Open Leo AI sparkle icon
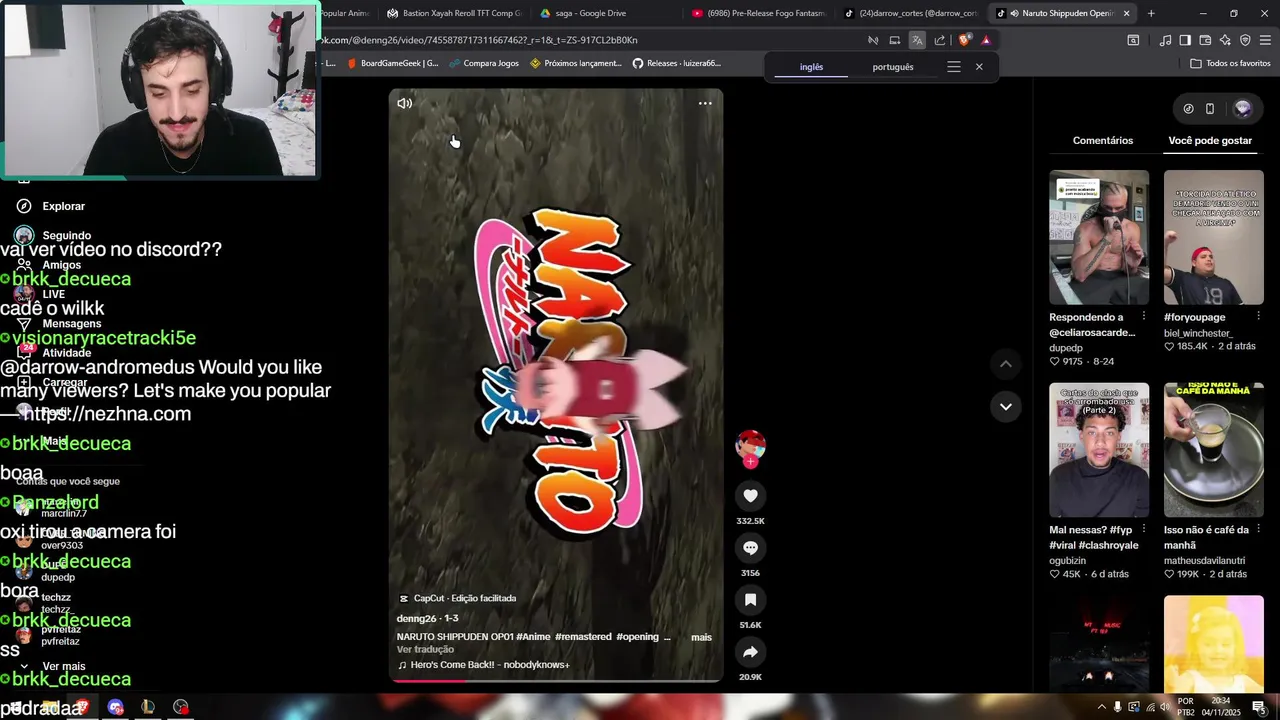Screen dimensions: 1280x720 tap(1225, 40)
